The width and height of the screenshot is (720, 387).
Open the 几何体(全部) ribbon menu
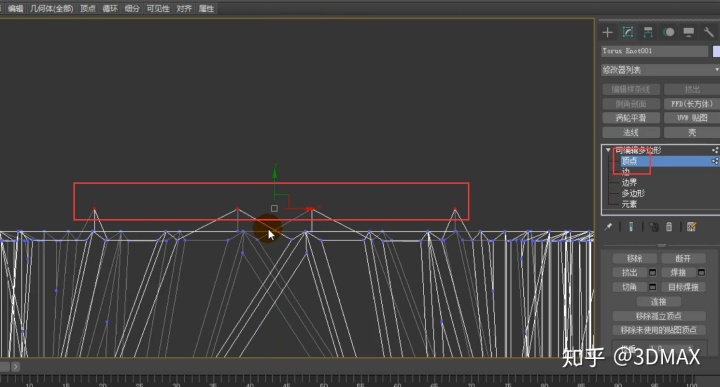pos(51,8)
